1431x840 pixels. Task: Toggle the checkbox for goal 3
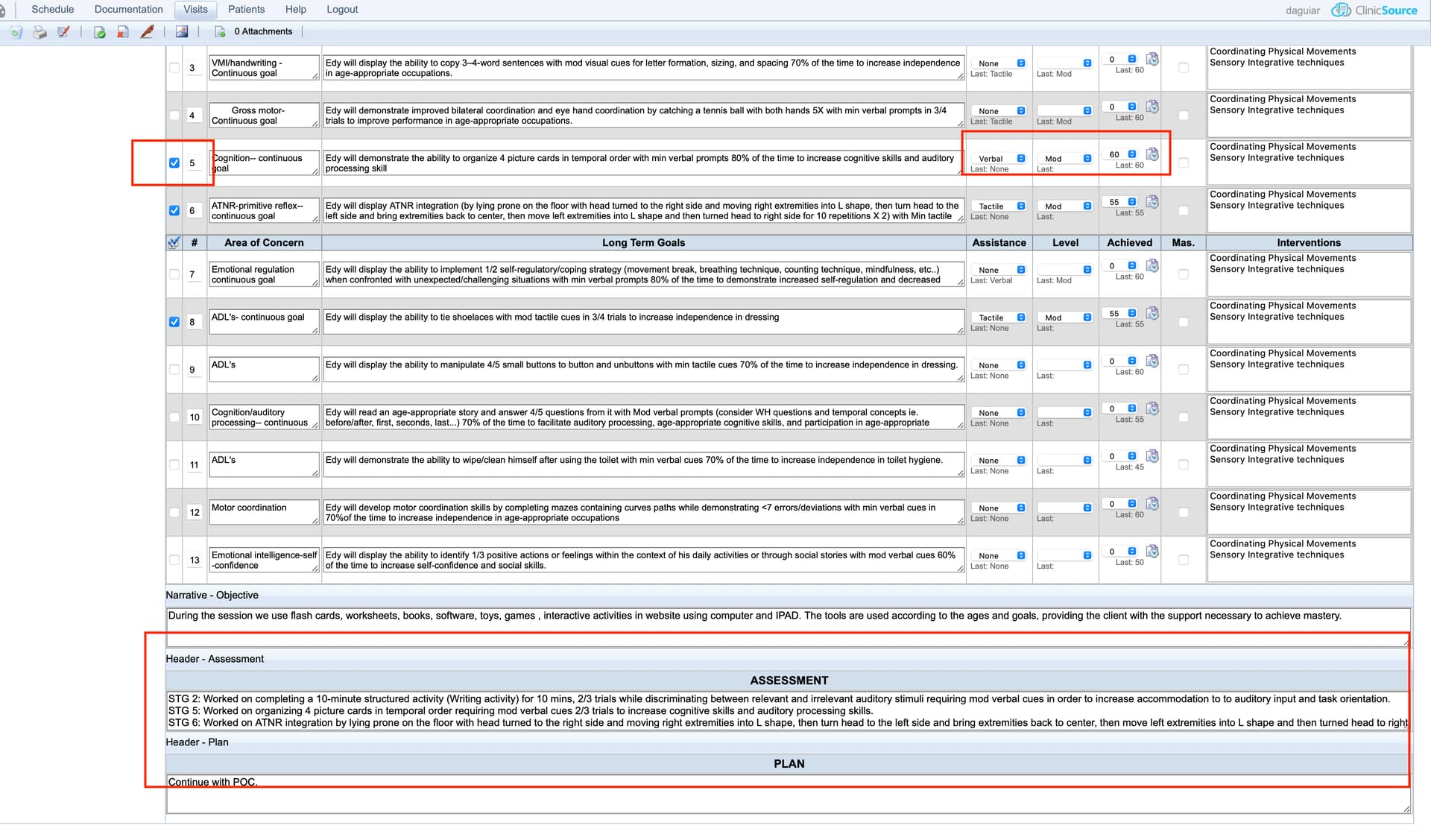point(174,68)
